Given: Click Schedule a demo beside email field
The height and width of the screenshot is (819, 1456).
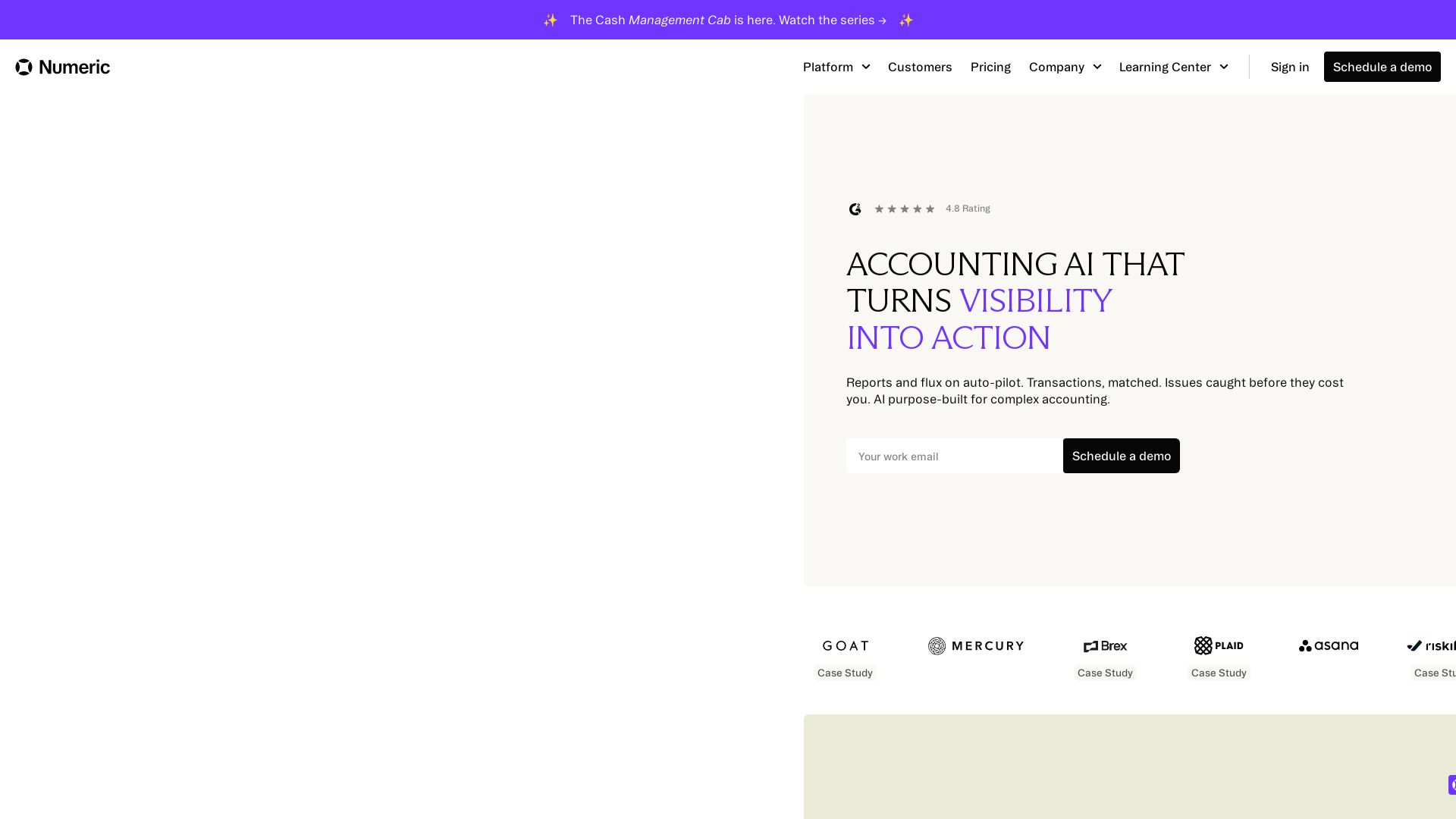Looking at the screenshot, I should 1122,456.
